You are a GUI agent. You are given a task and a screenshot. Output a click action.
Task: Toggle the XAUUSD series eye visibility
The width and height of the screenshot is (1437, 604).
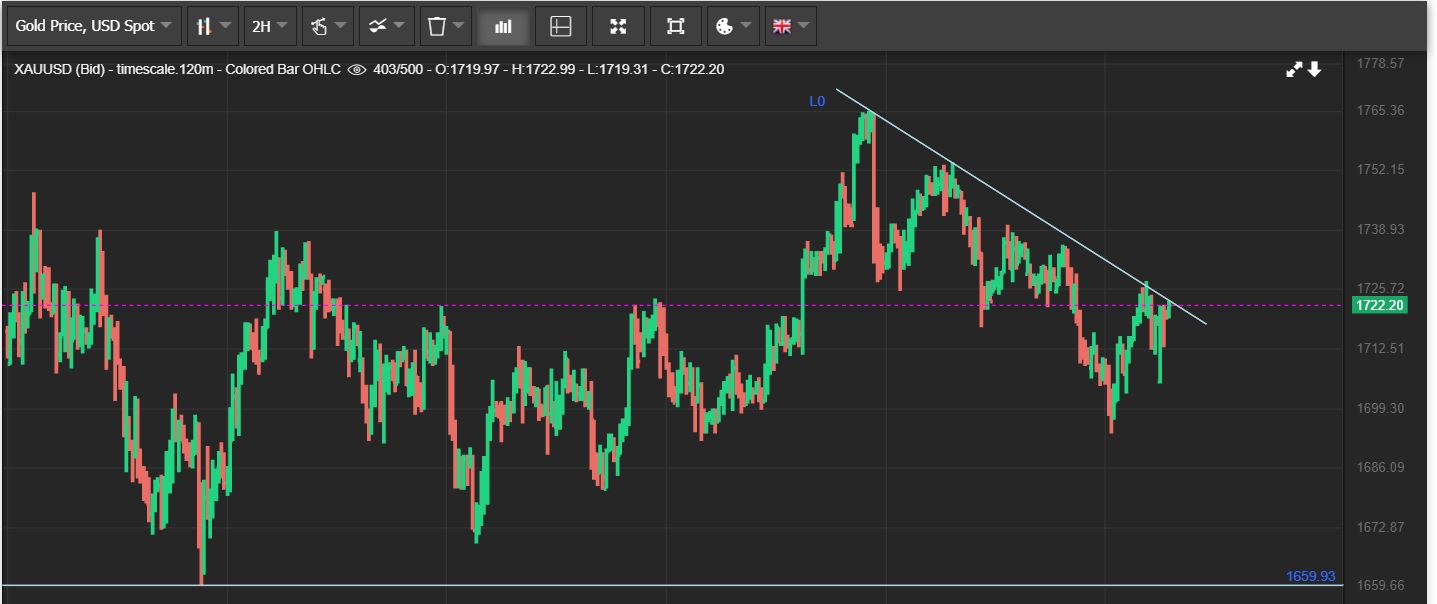pos(356,69)
